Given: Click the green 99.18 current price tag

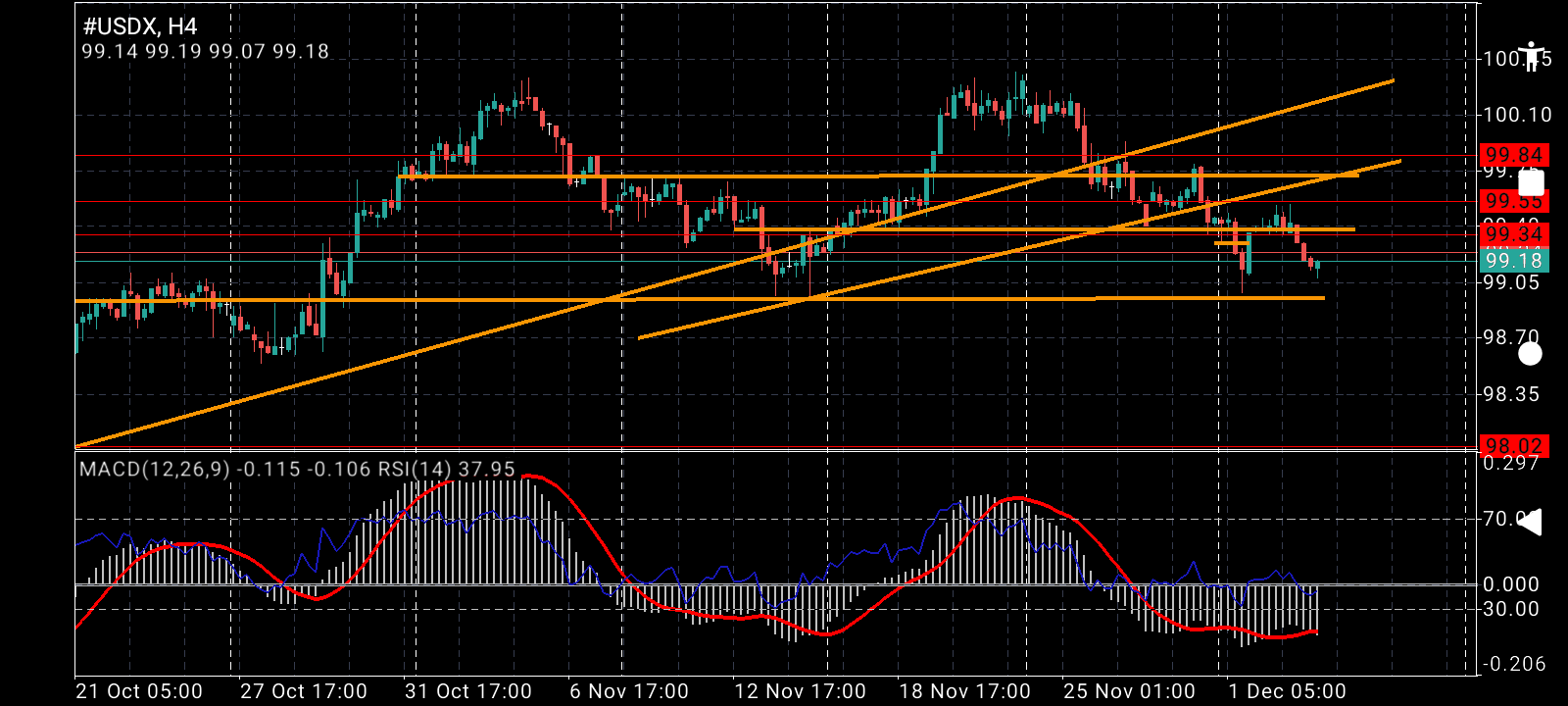Looking at the screenshot, I should [x=1514, y=260].
